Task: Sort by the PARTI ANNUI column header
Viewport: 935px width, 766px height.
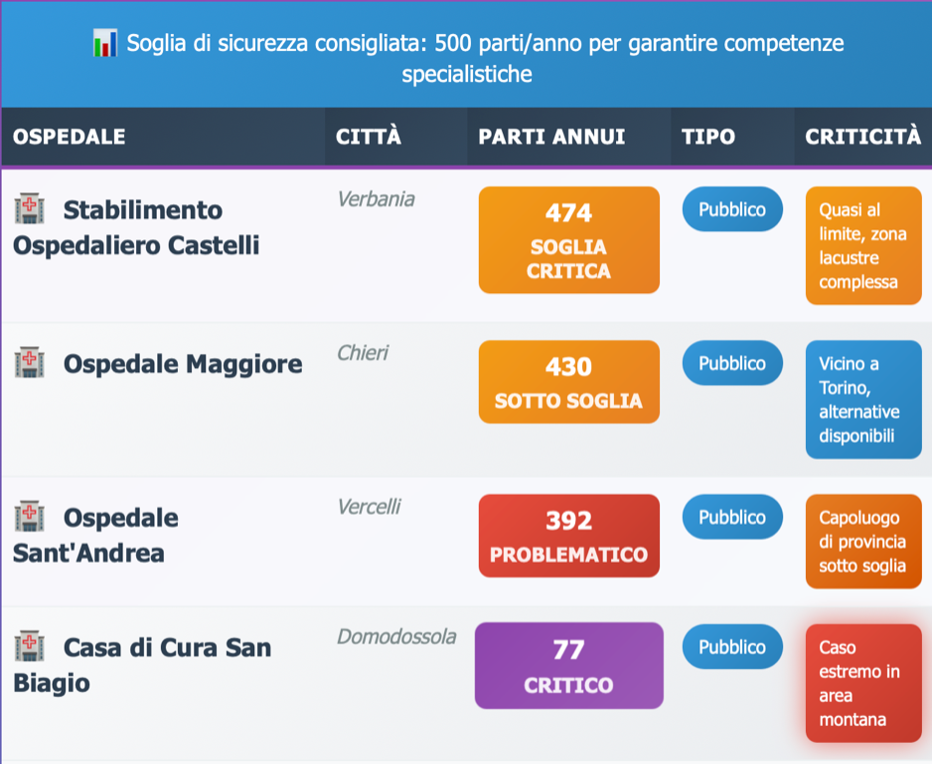Action: click(x=551, y=137)
